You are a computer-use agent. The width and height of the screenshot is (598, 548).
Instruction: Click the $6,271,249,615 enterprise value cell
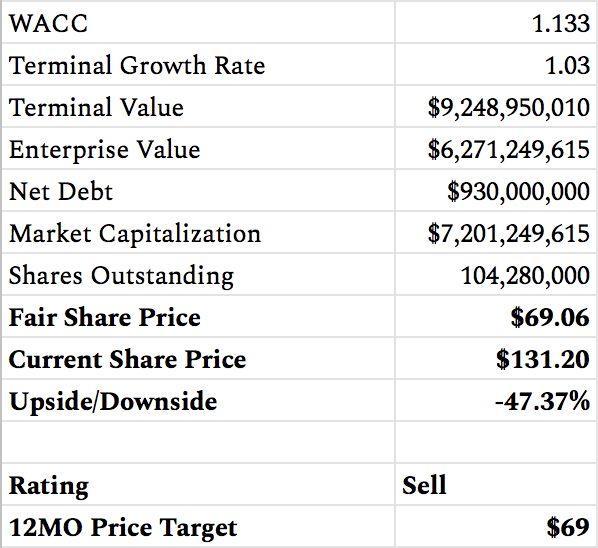495,148
